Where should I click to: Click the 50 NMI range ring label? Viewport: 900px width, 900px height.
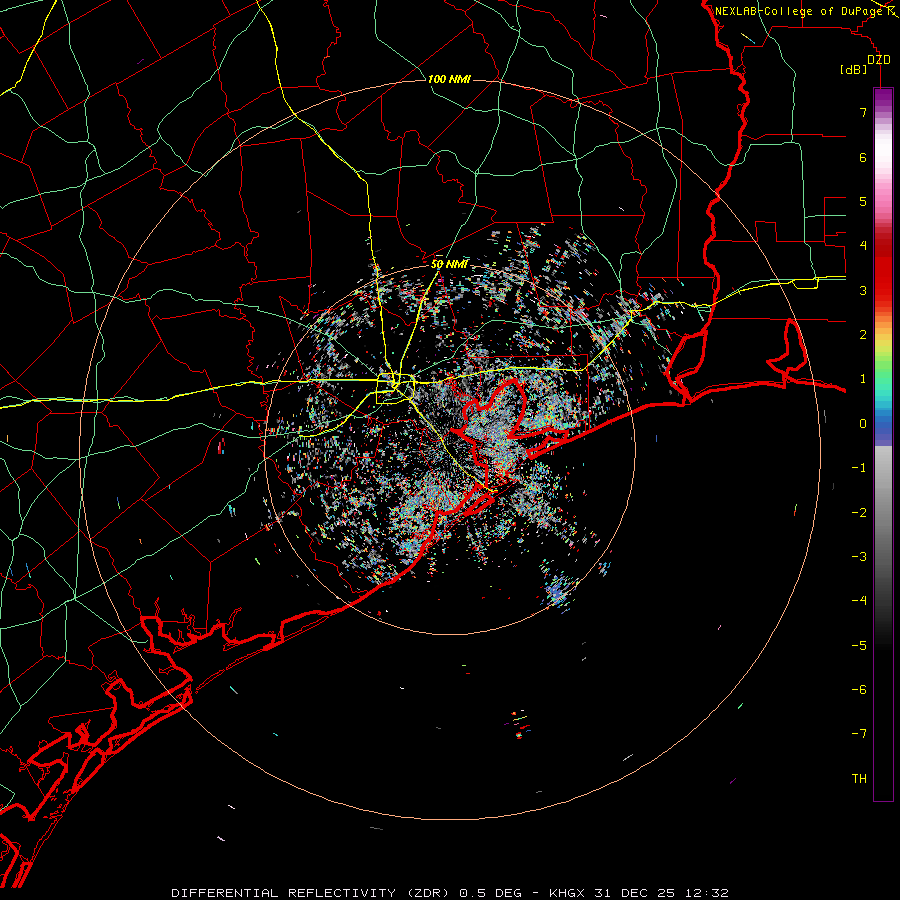(449, 264)
